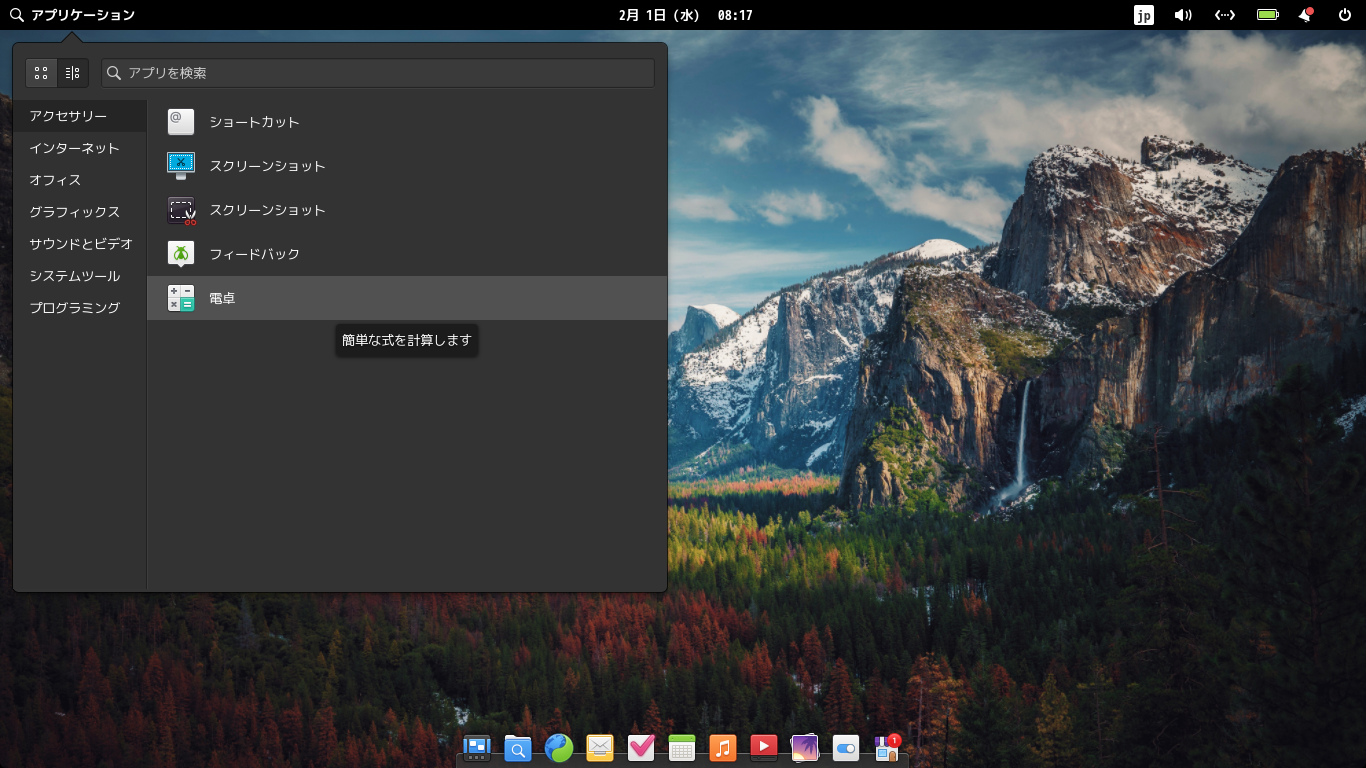Launch スクリーンショット with the monitor icon
Viewport: 1366px width, 768px height.
click(407, 166)
